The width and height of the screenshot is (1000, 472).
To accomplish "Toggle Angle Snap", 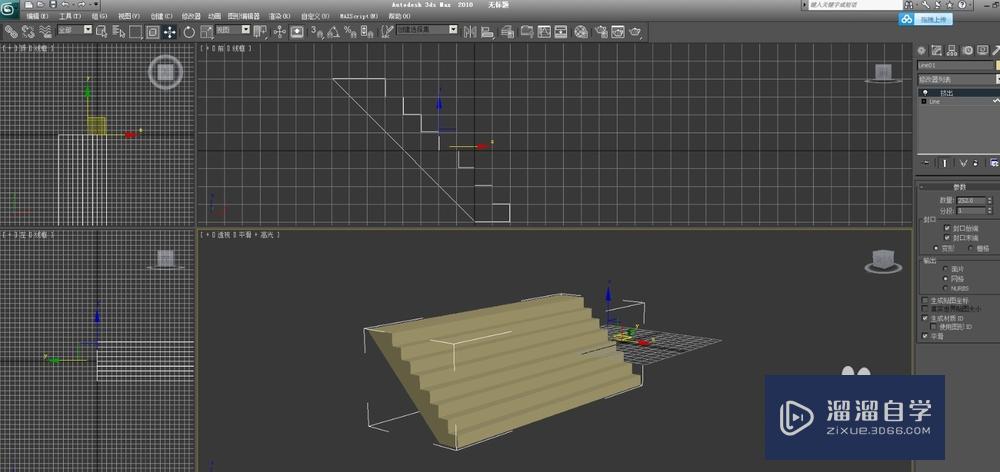I will (333, 31).
